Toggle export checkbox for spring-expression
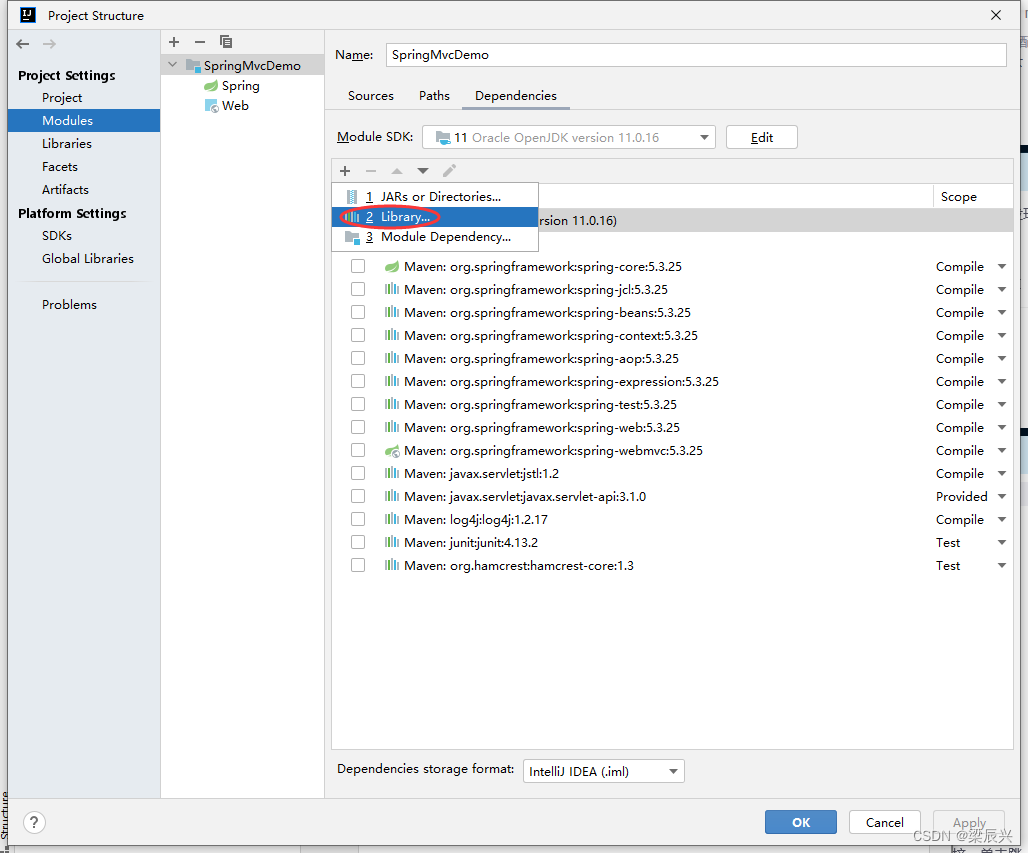Screen dimensions: 1028x853 tap(358, 382)
